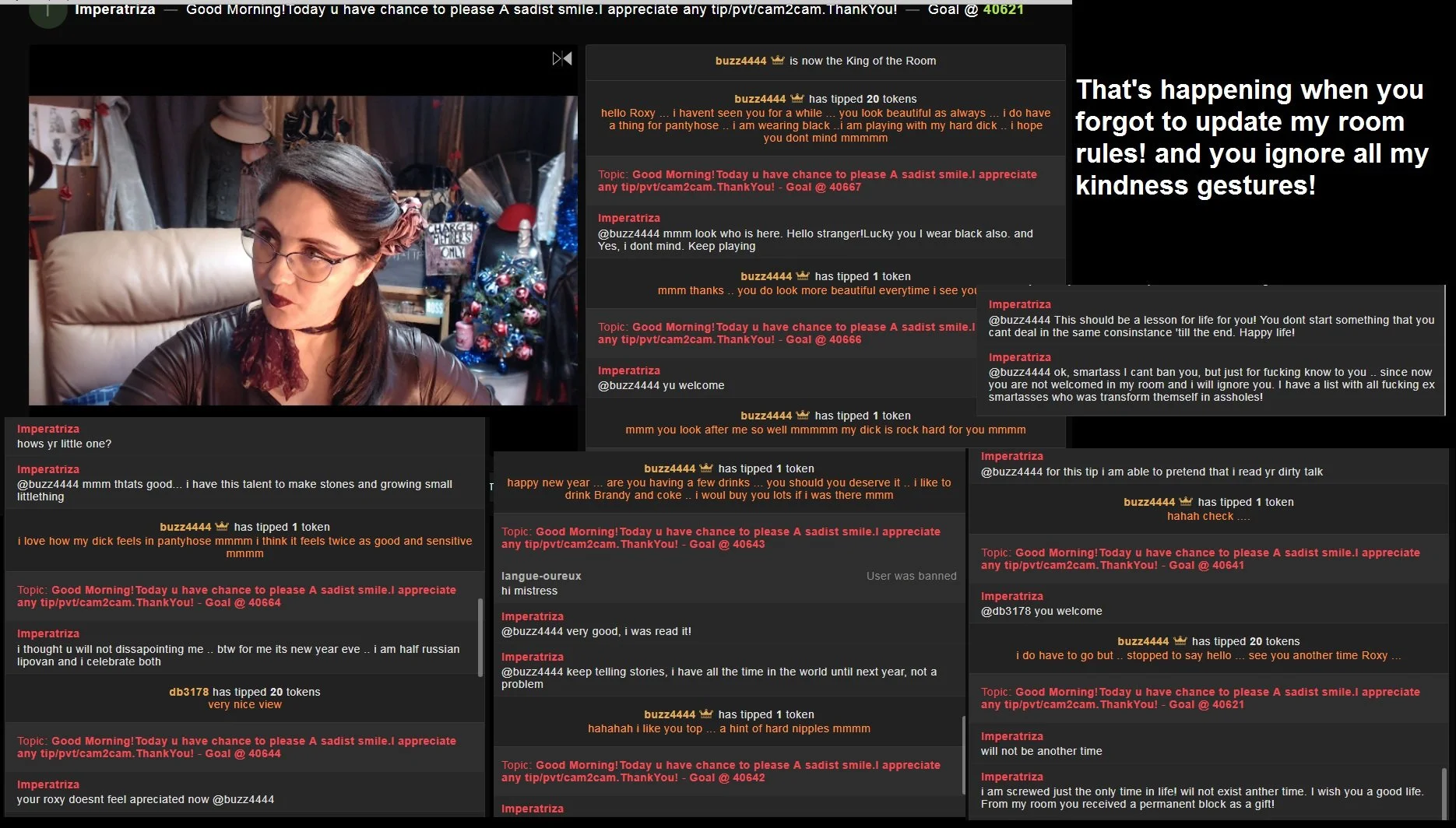Click the bottom-right chat panel scrollbar
The width and height of the screenshot is (1456, 828).
coord(1444,790)
